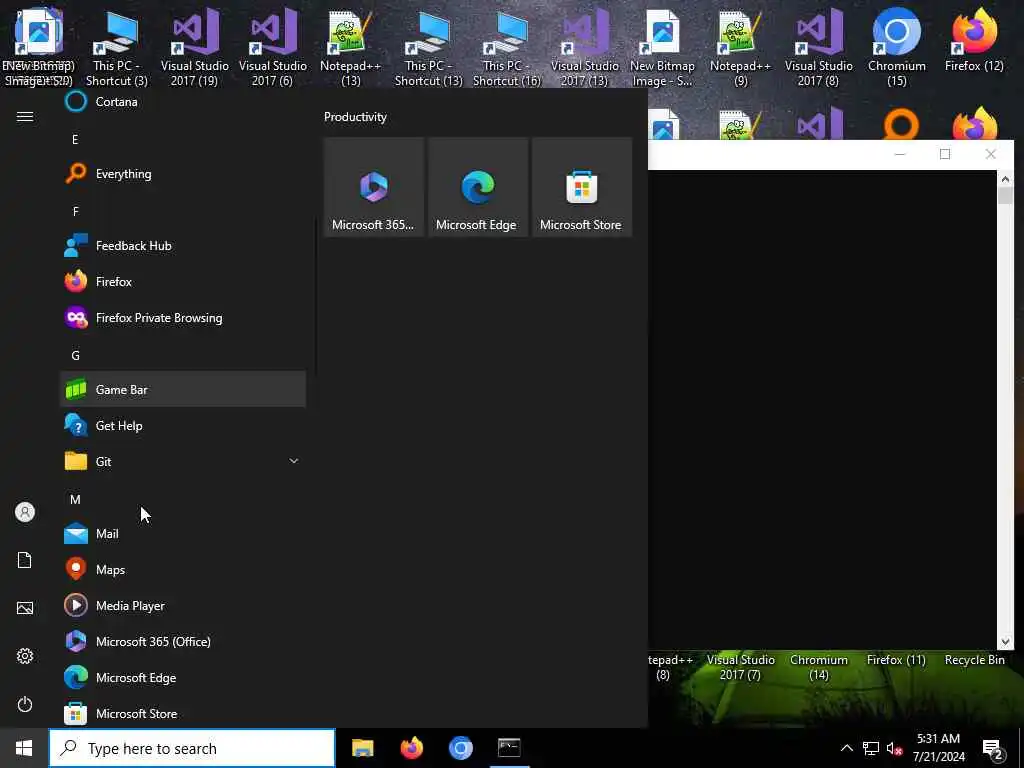
Task: Select Notepad++ (9) desktop icon
Action: (x=741, y=47)
